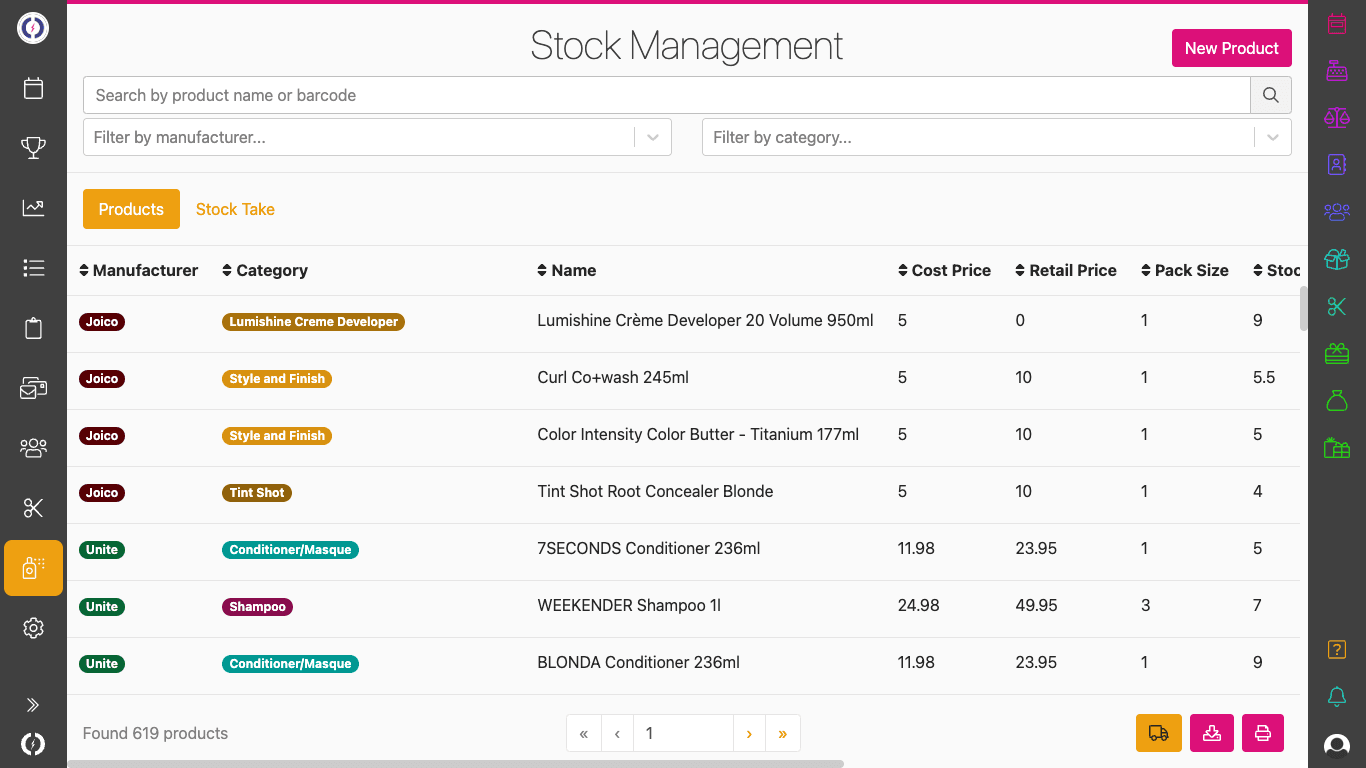
Task: Toggle sorting on the Manufacturer column
Action: click(x=83, y=270)
